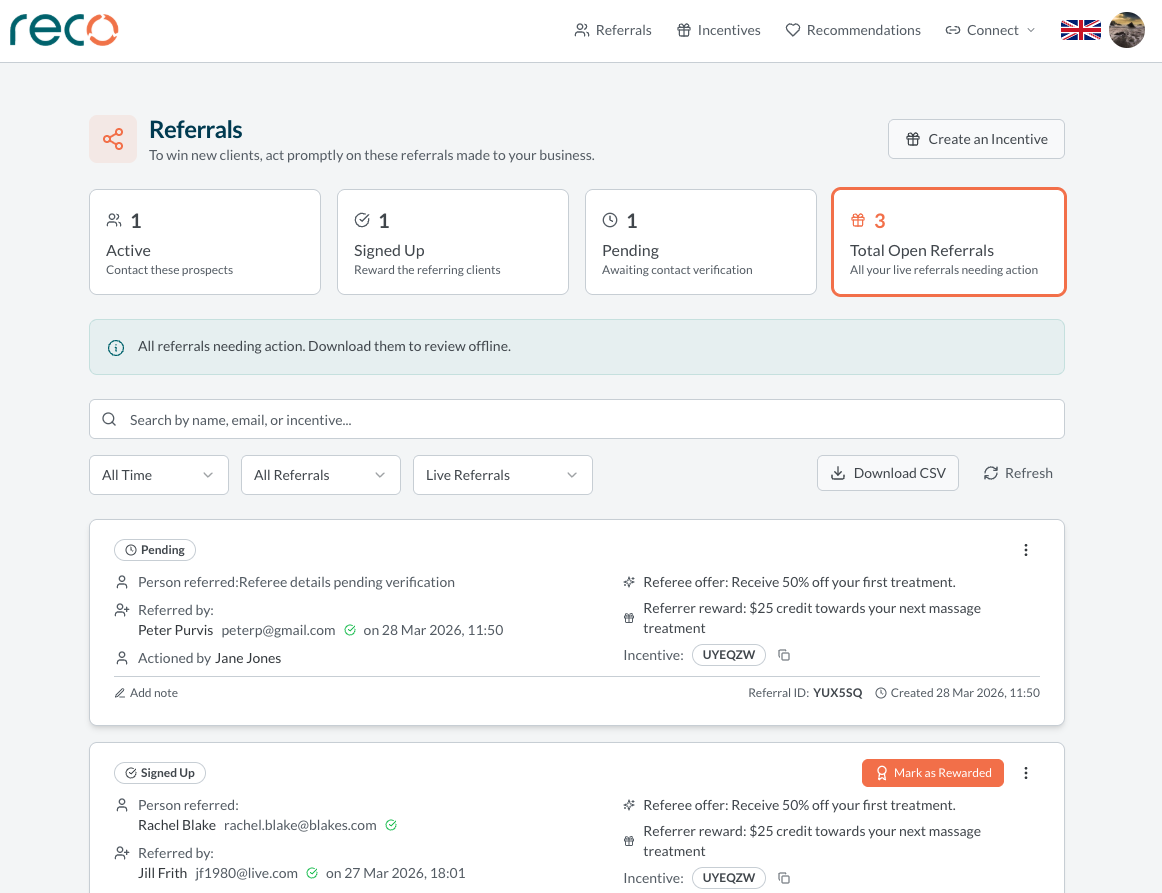Click the Pending status pill
Viewport: 1162px width, 893px height.
coord(155,549)
